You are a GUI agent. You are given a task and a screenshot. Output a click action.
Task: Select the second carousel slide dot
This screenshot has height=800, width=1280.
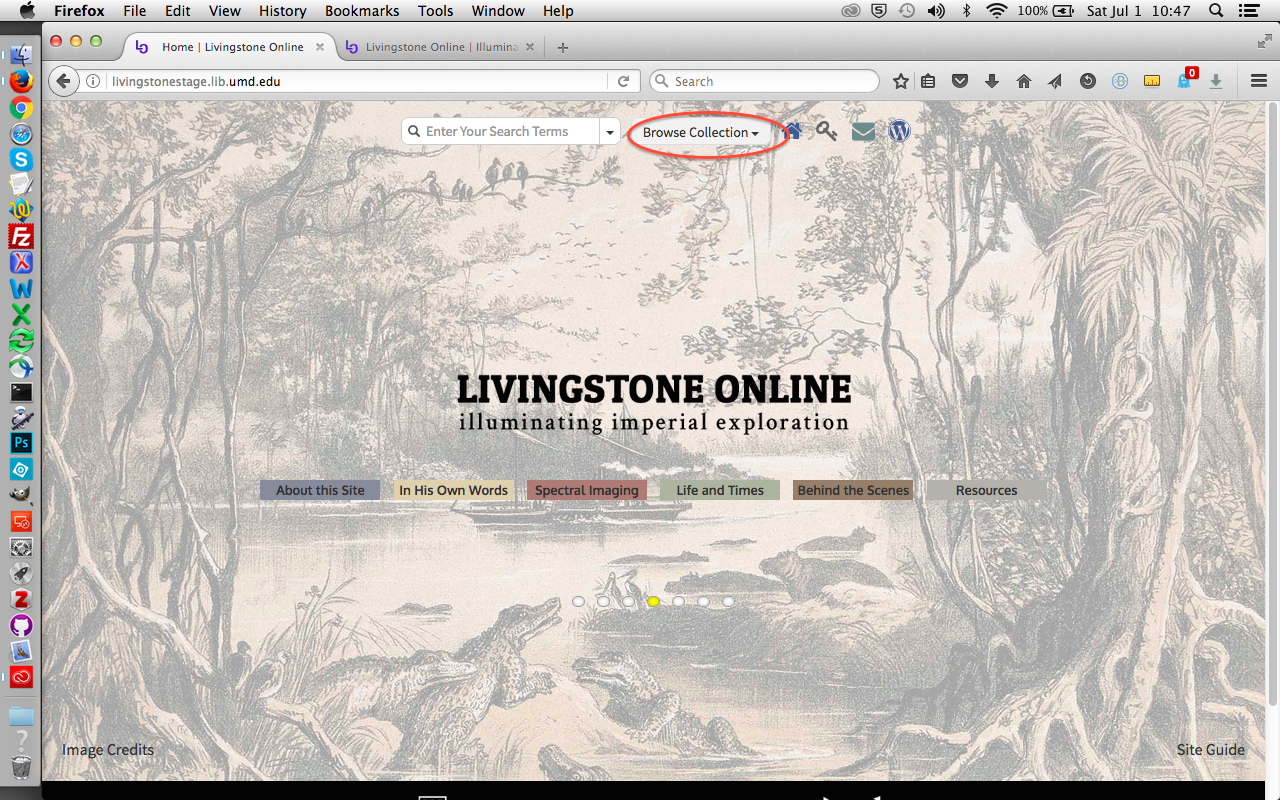click(x=603, y=601)
